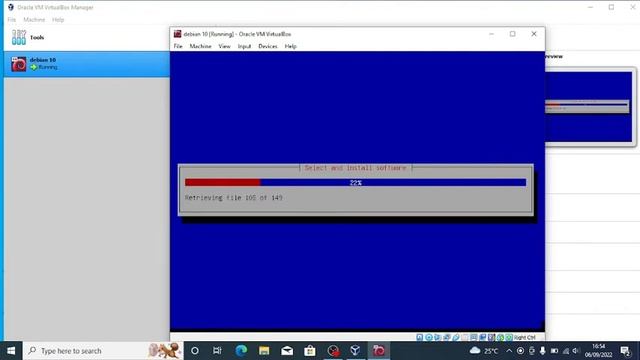Launch Microsoft Edge from the taskbar

241,351
